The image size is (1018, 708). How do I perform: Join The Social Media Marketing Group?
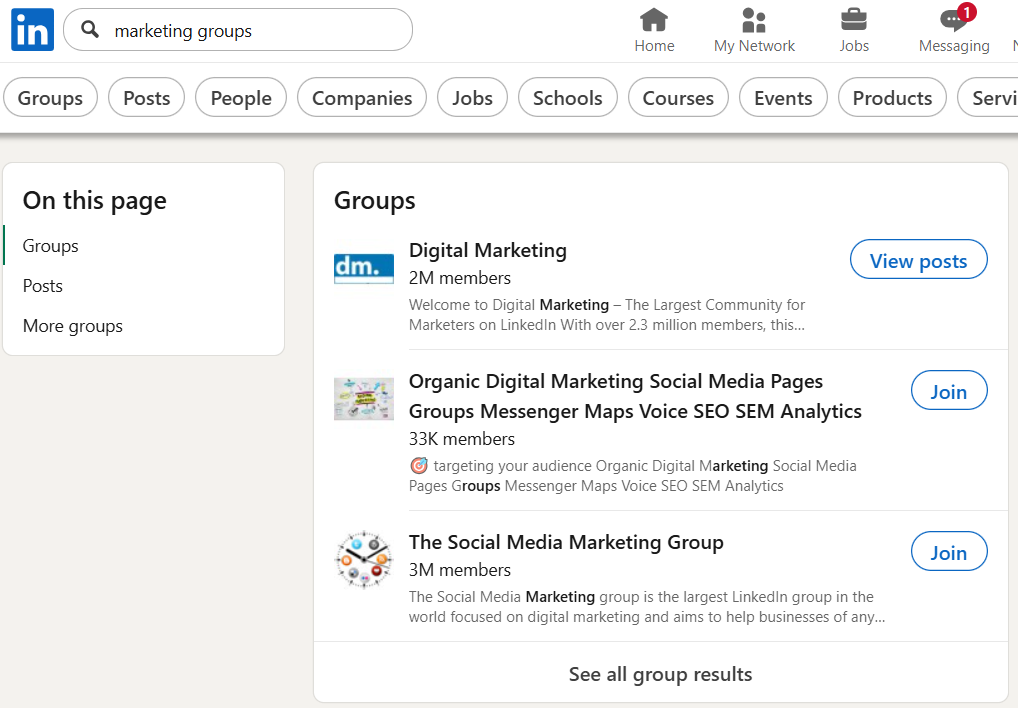click(949, 552)
